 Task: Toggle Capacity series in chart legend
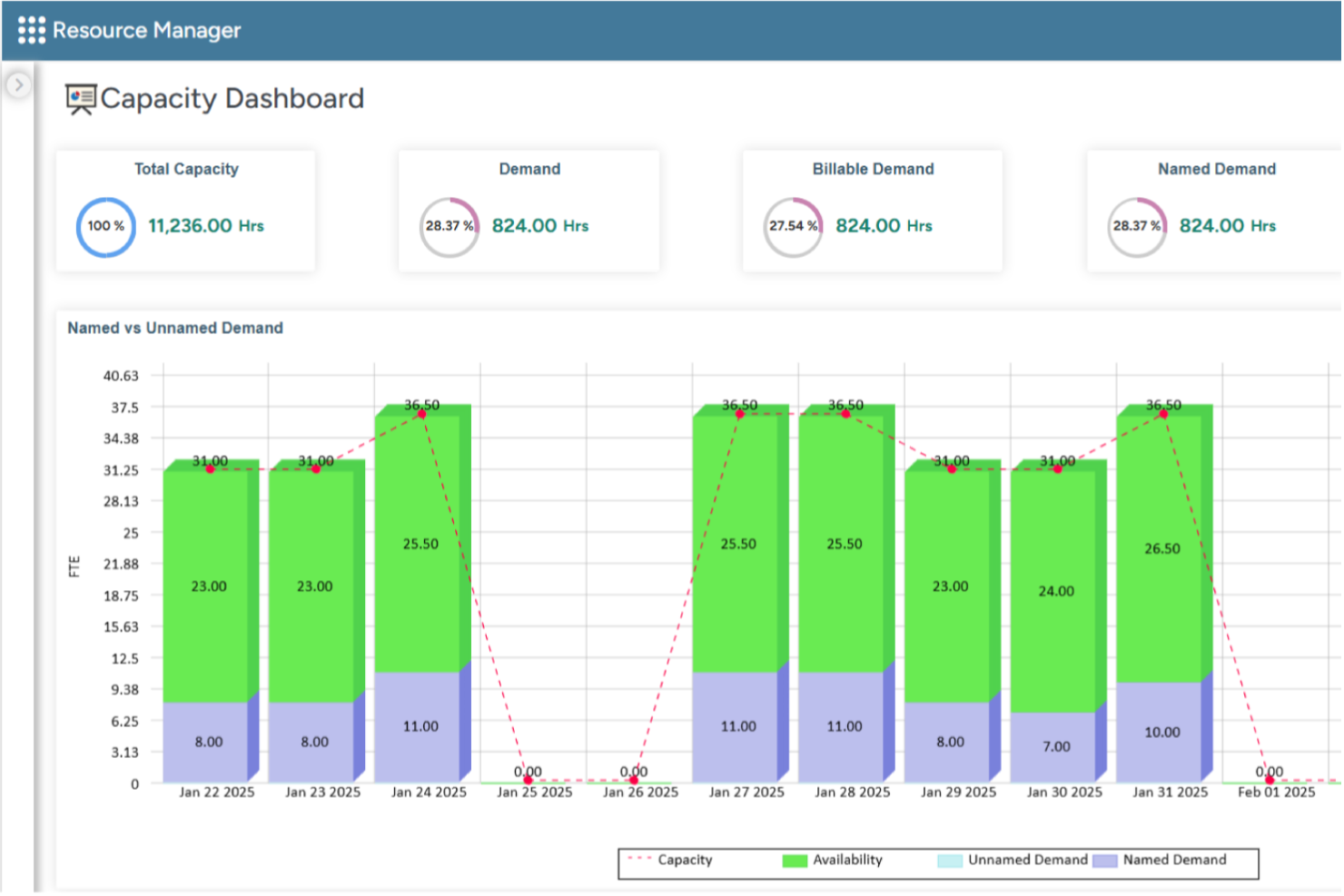[670, 861]
